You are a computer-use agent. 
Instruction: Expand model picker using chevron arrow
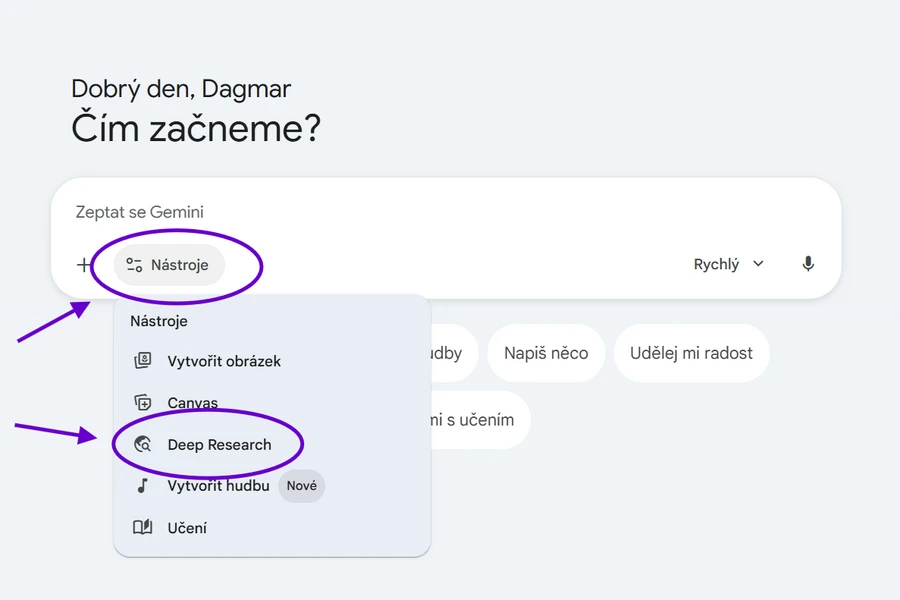pyautogui.click(x=758, y=264)
